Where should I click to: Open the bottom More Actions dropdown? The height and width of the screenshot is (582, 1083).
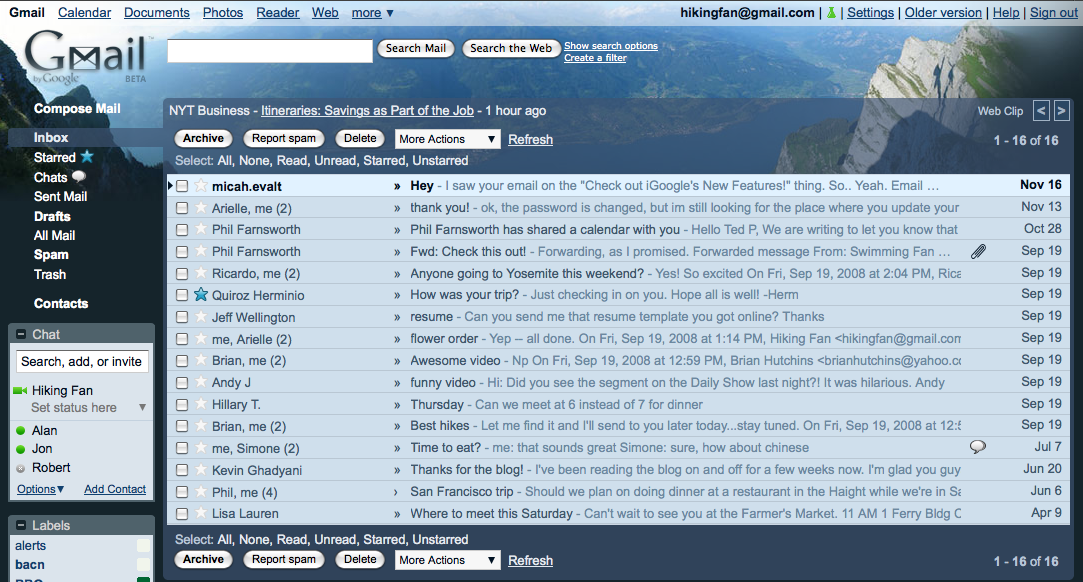coord(447,560)
